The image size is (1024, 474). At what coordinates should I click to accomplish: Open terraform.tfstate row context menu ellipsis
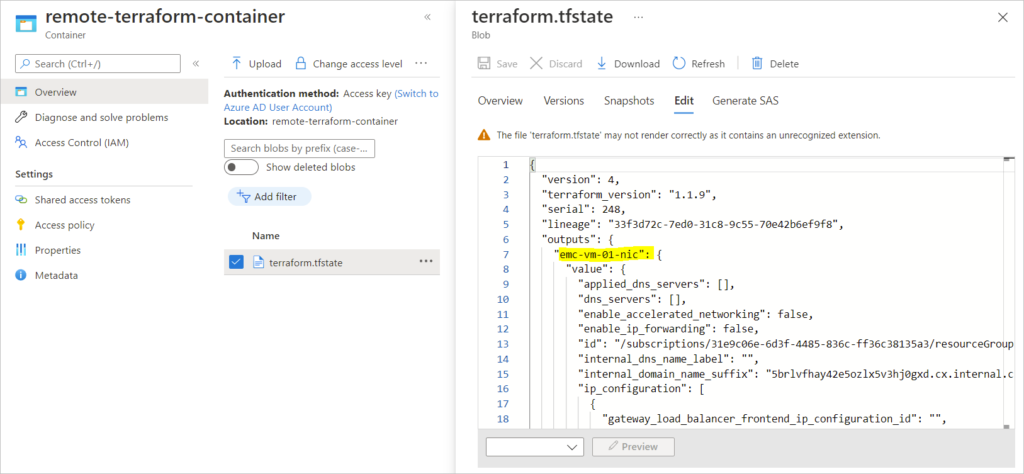pos(426,262)
